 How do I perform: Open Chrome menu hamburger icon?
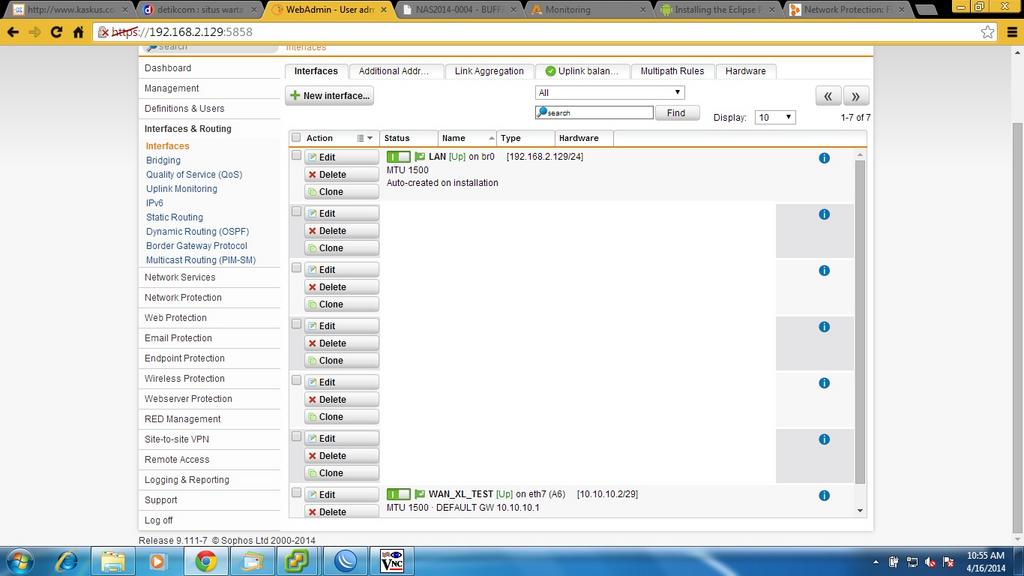click(1012, 32)
